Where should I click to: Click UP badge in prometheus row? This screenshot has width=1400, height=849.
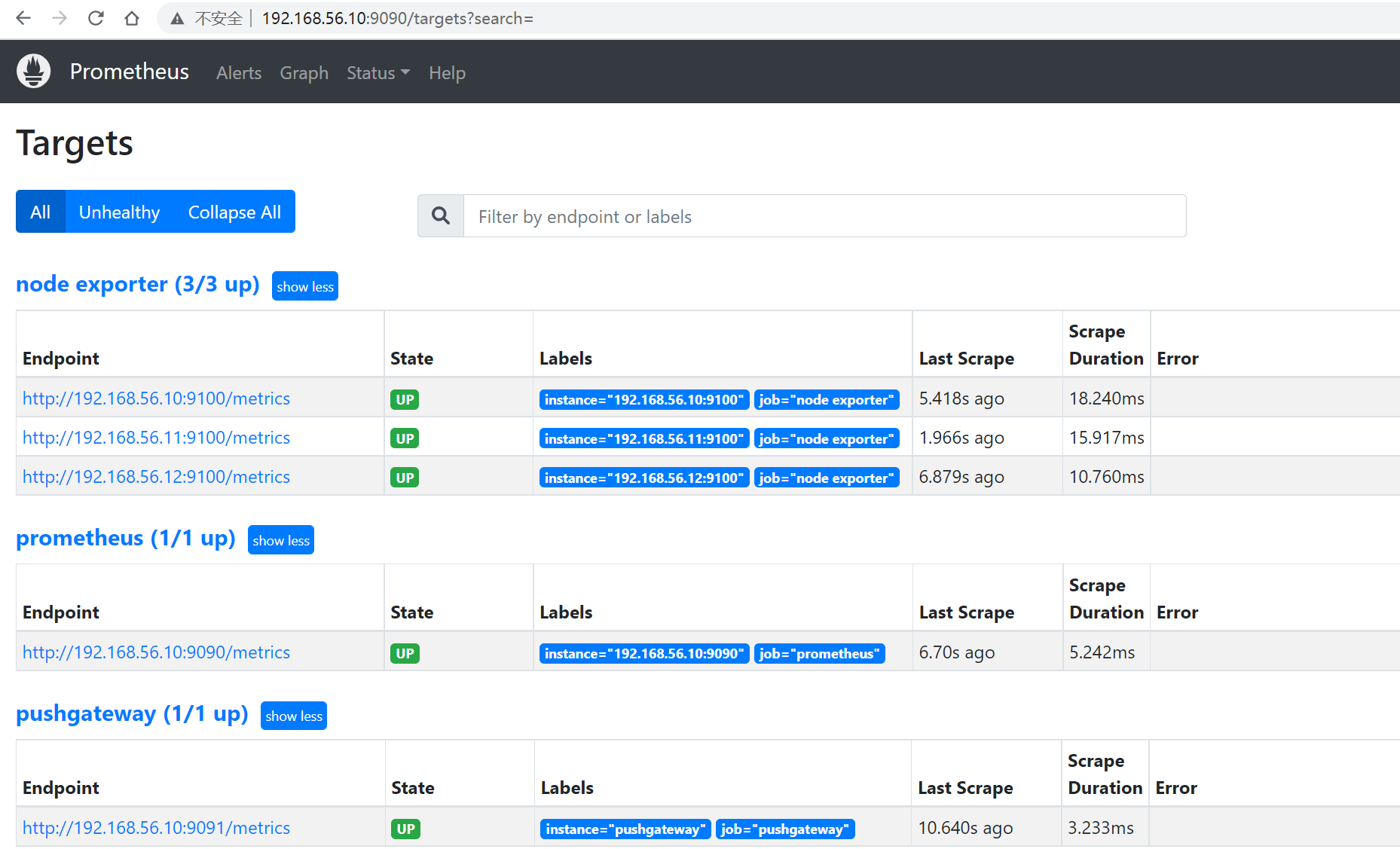[405, 653]
